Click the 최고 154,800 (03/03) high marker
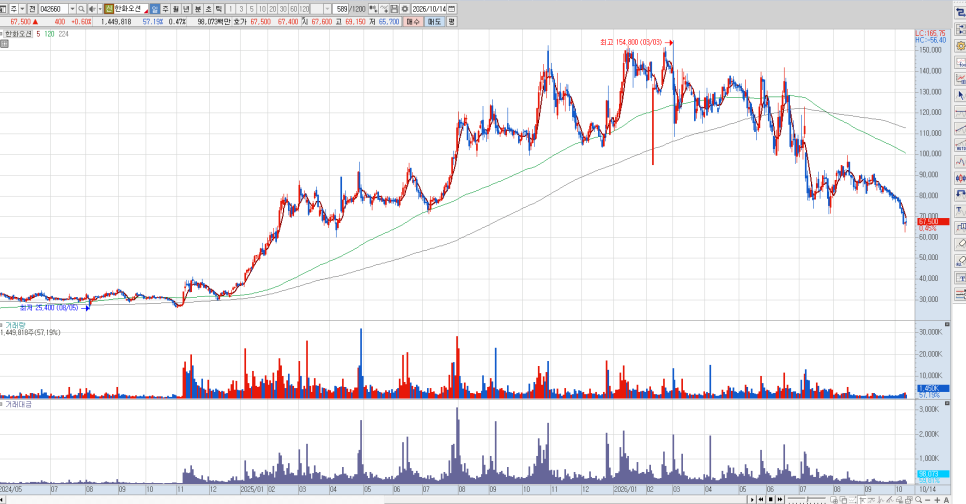Viewport: 966px width, 504px height. (x=631, y=42)
